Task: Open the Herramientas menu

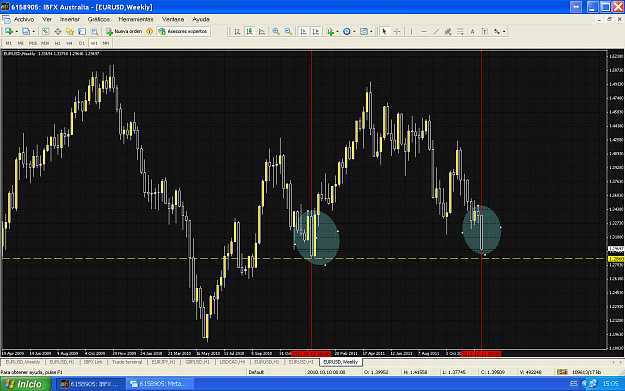Action: click(x=136, y=19)
